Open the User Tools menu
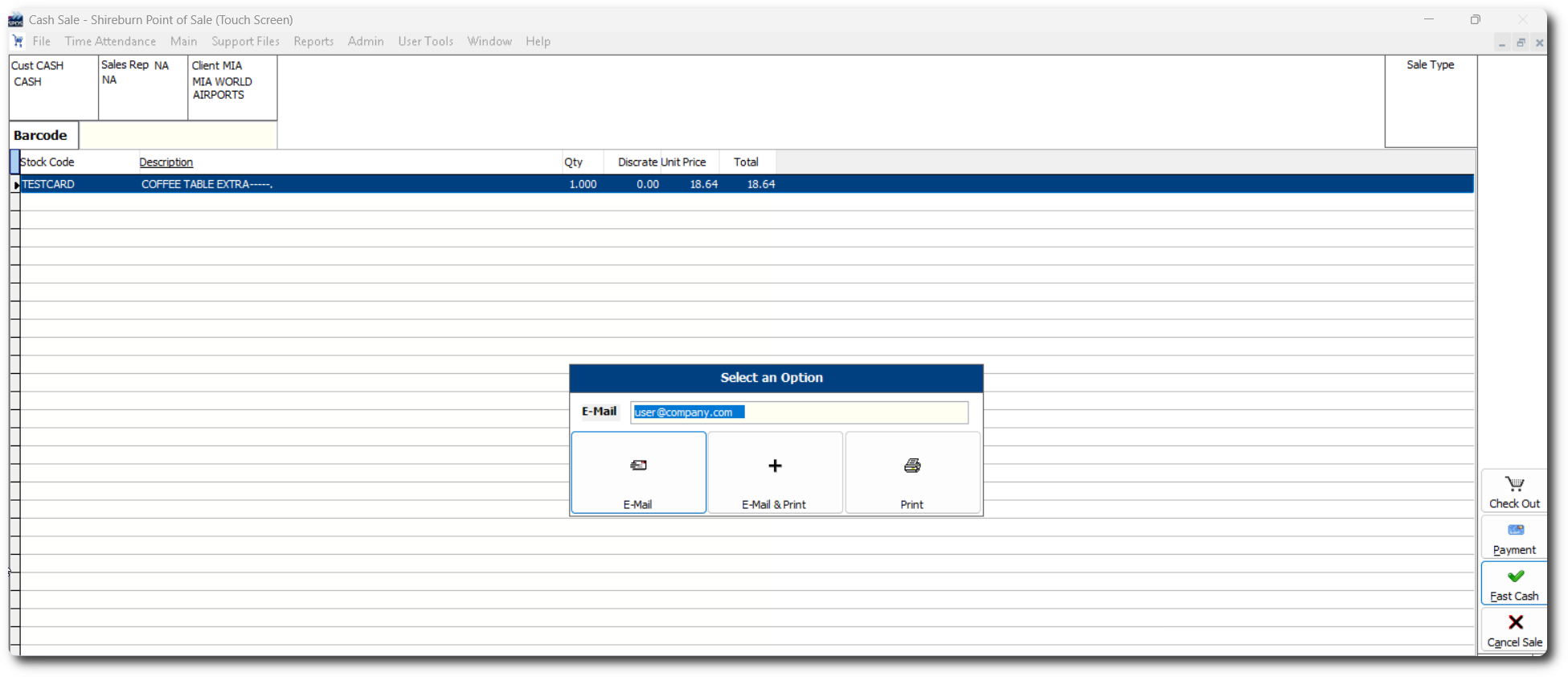Image resolution: width=1568 pixels, height=677 pixels. coord(425,41)
